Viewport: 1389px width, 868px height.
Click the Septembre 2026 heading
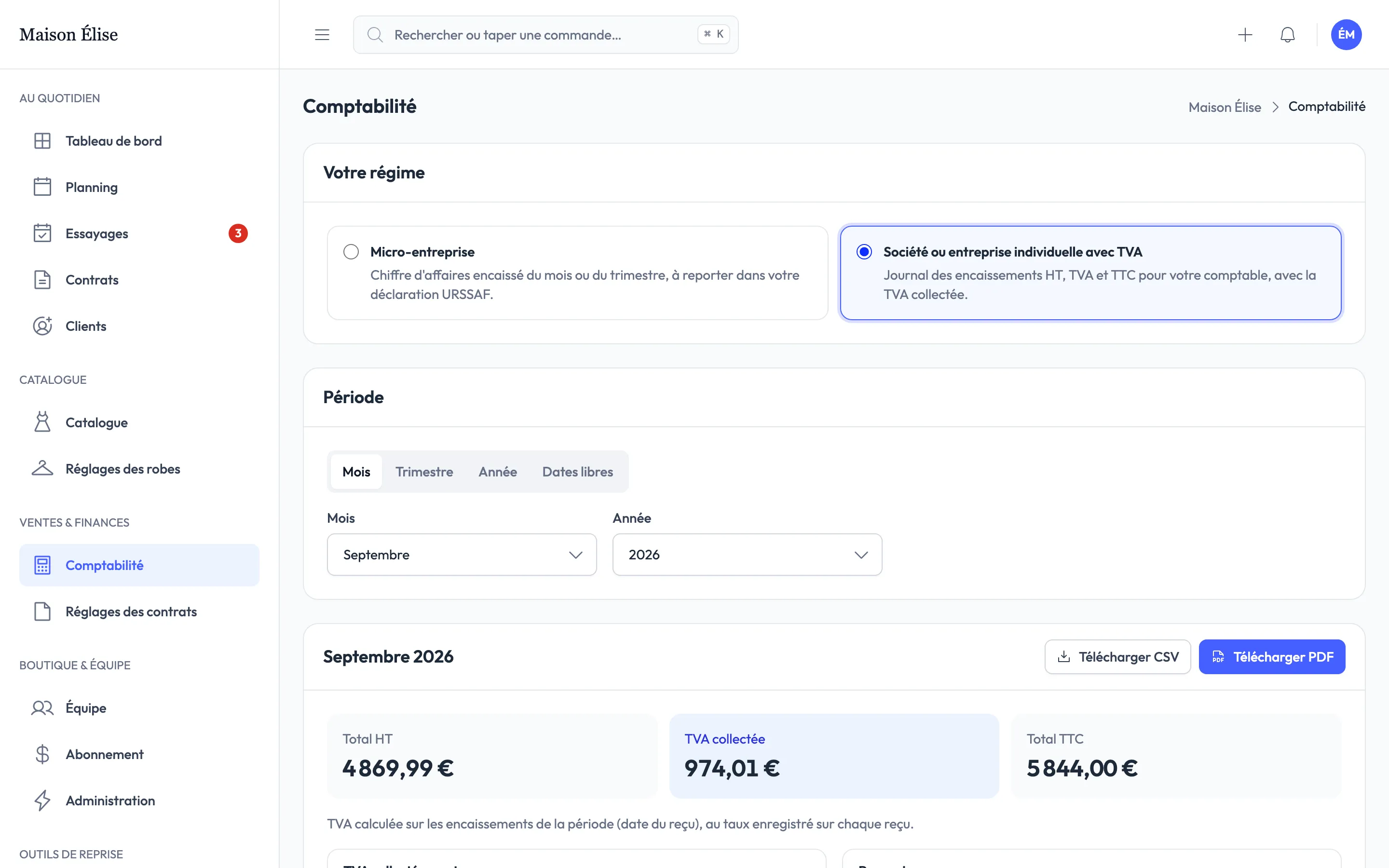tap(388, 656)
